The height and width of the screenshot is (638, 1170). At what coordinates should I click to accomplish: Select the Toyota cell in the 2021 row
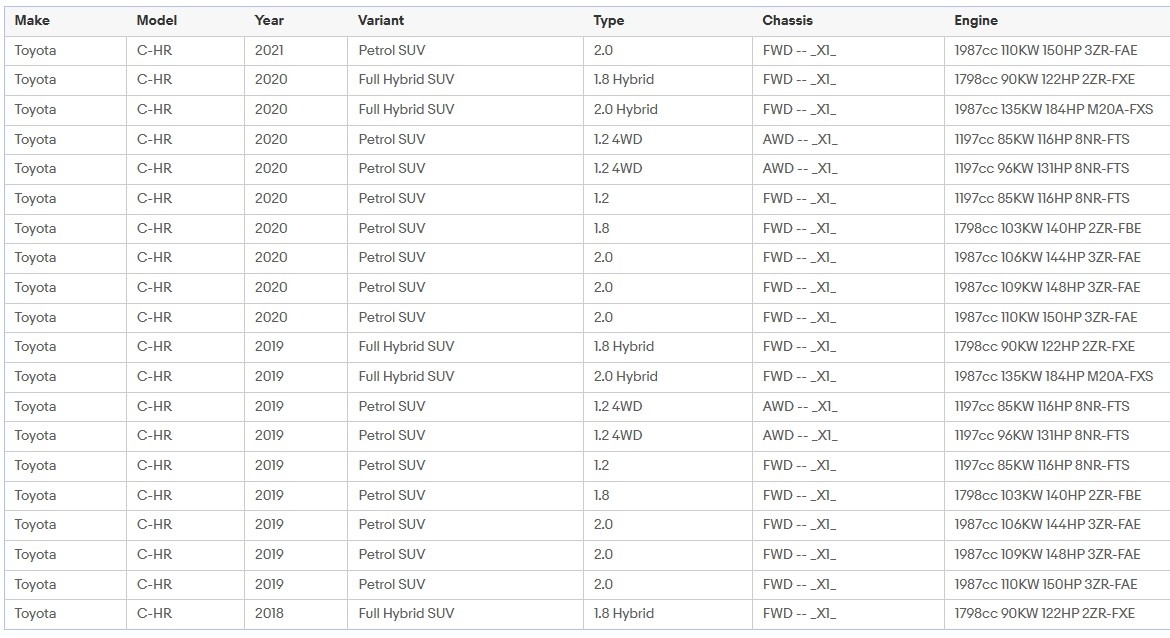click(x=36, y=50)
